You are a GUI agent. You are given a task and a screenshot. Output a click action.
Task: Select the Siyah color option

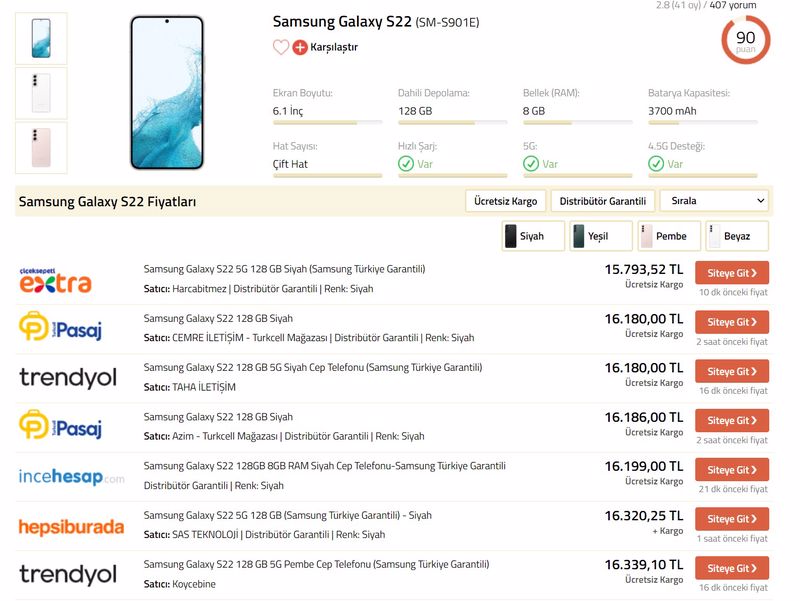[533, 236]
